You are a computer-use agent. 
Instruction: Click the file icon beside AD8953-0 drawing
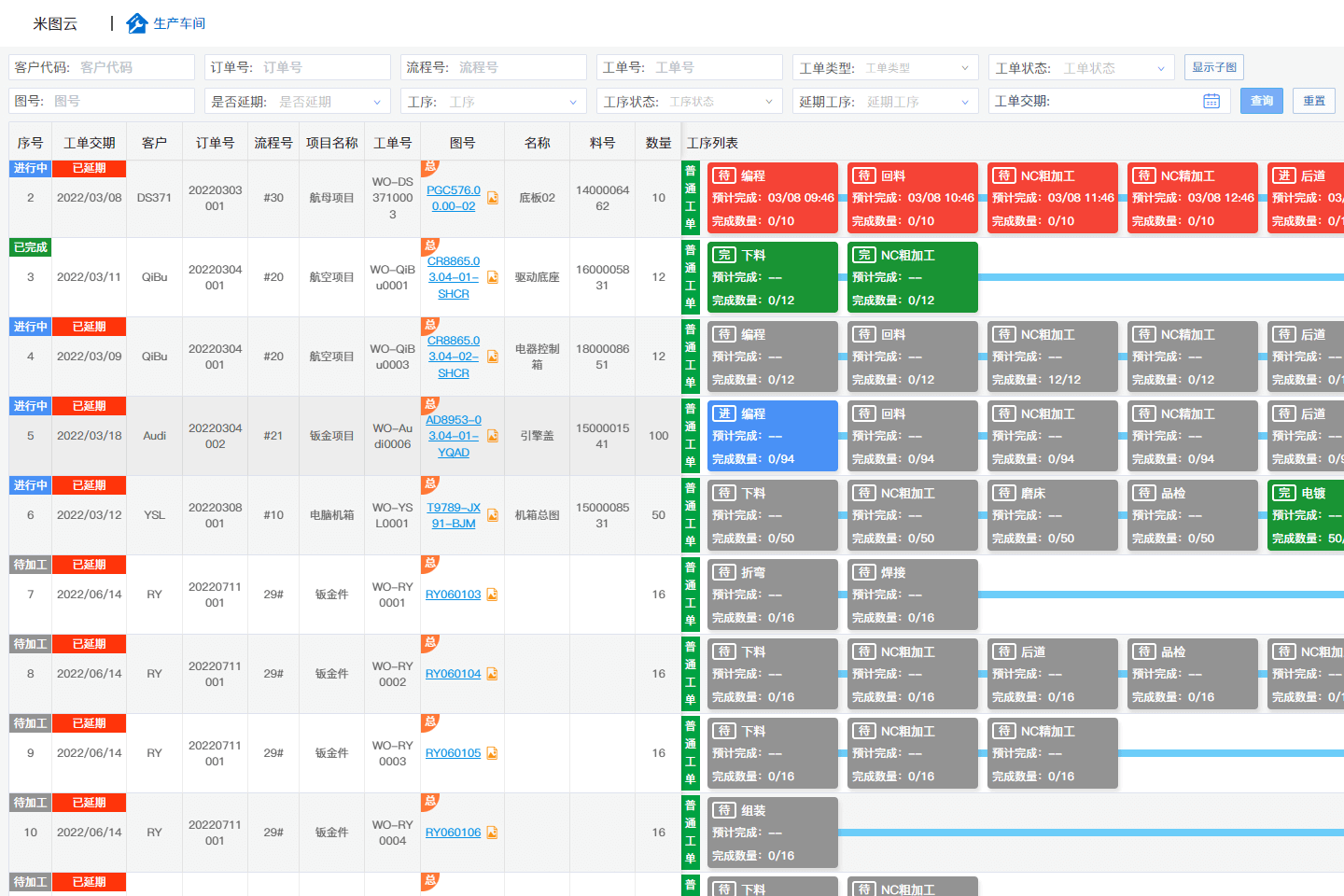(x=492, y=436)
